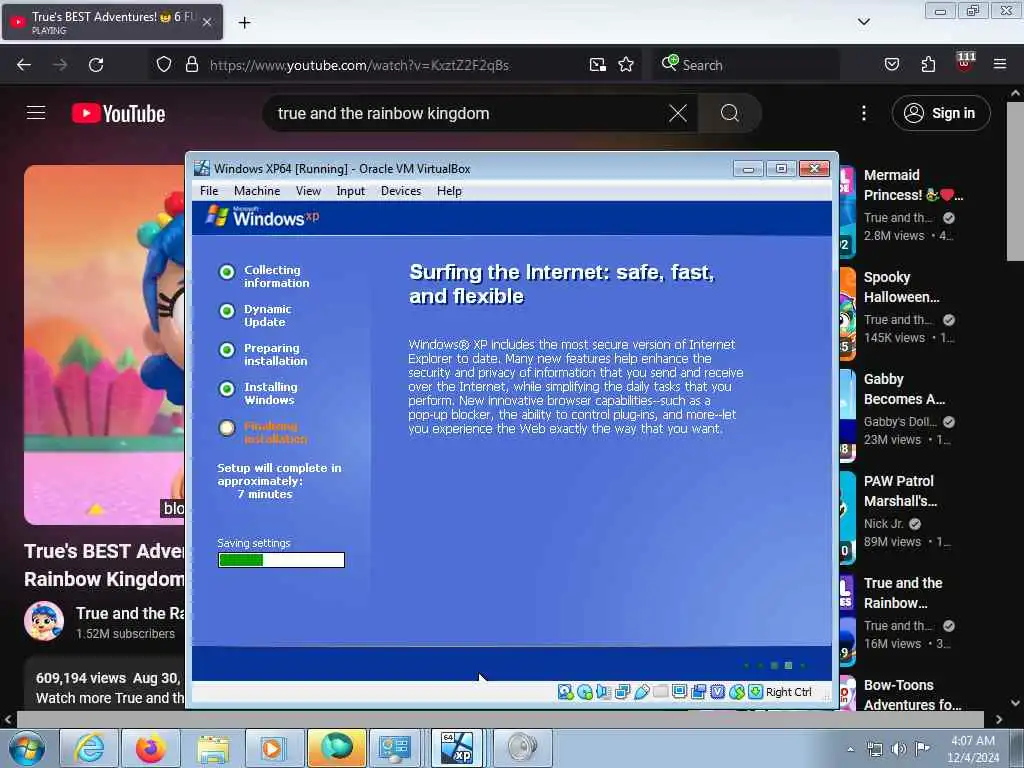Click the VirtualBox hard disk activity icon

click(566, 692)
